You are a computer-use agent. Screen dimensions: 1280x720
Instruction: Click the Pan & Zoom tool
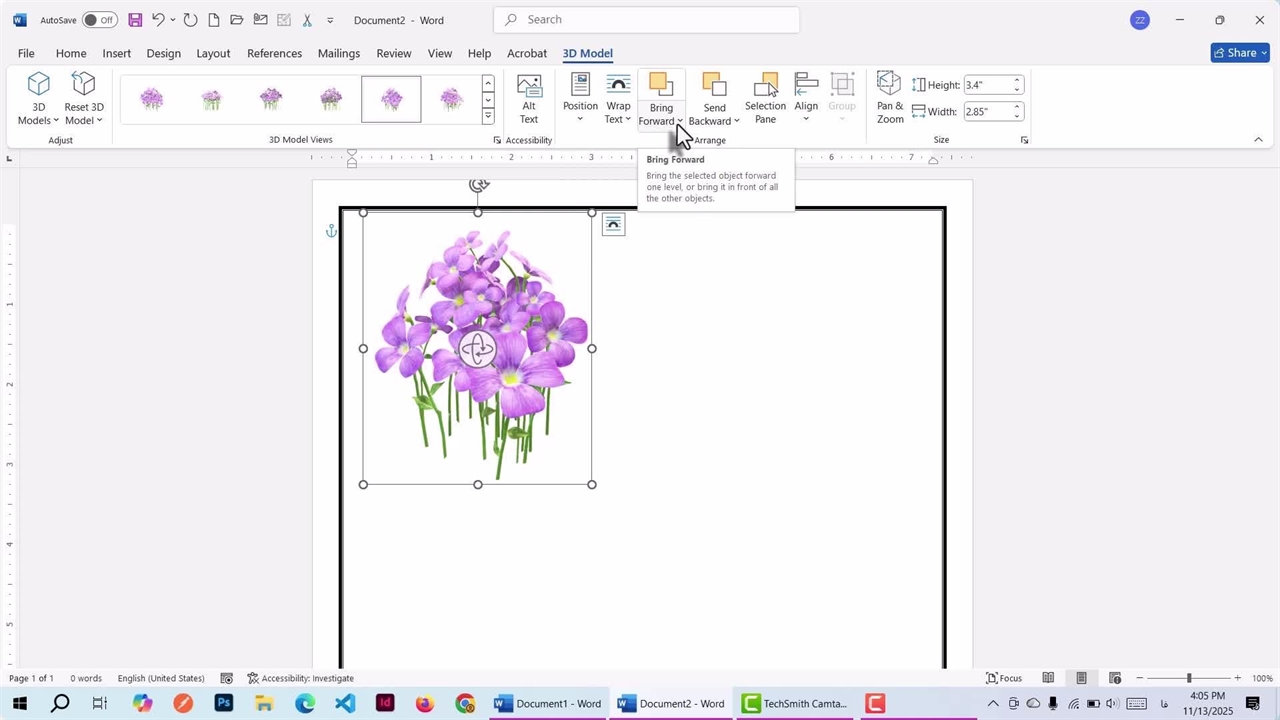[x=889, y=98]
